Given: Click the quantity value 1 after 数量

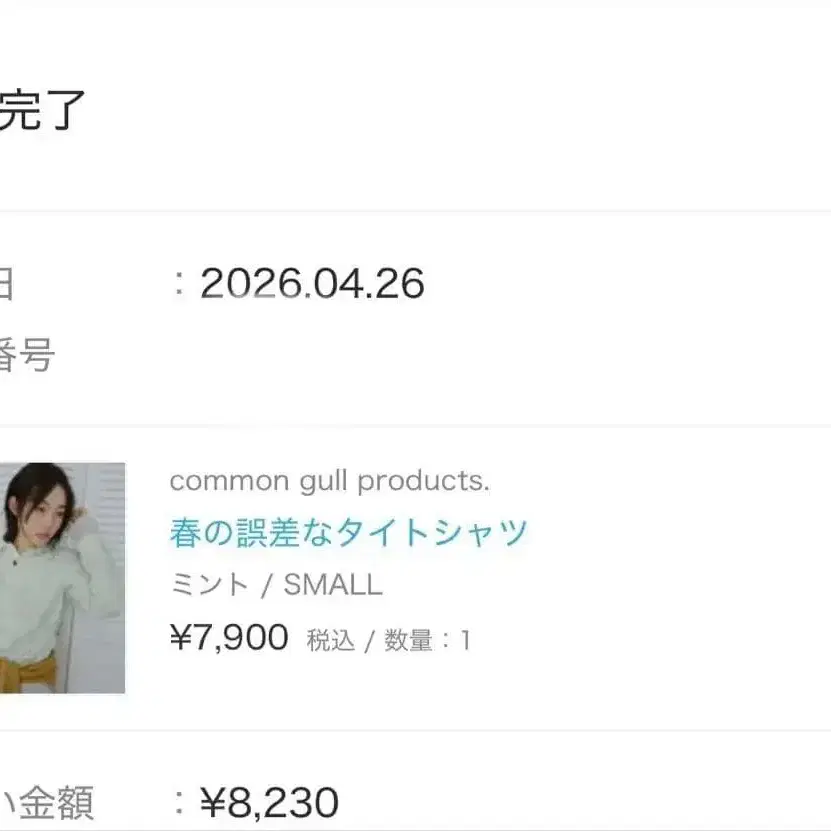Looking at the screenshot, I should (465, 640).
